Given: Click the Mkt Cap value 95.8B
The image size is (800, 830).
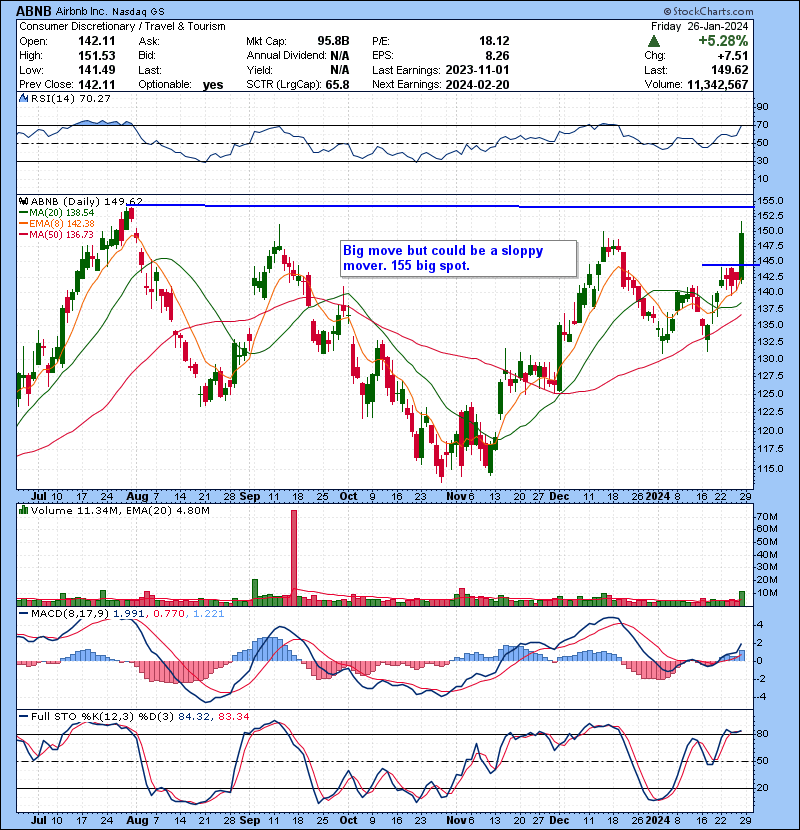Looking at the screenshot, I should (334, 41).
